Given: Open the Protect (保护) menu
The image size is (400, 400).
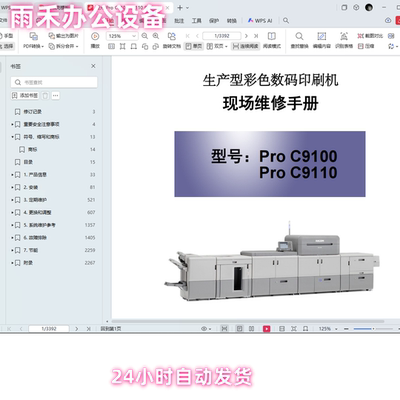Looking at the screenshot, I should click(x=214, y=21).
